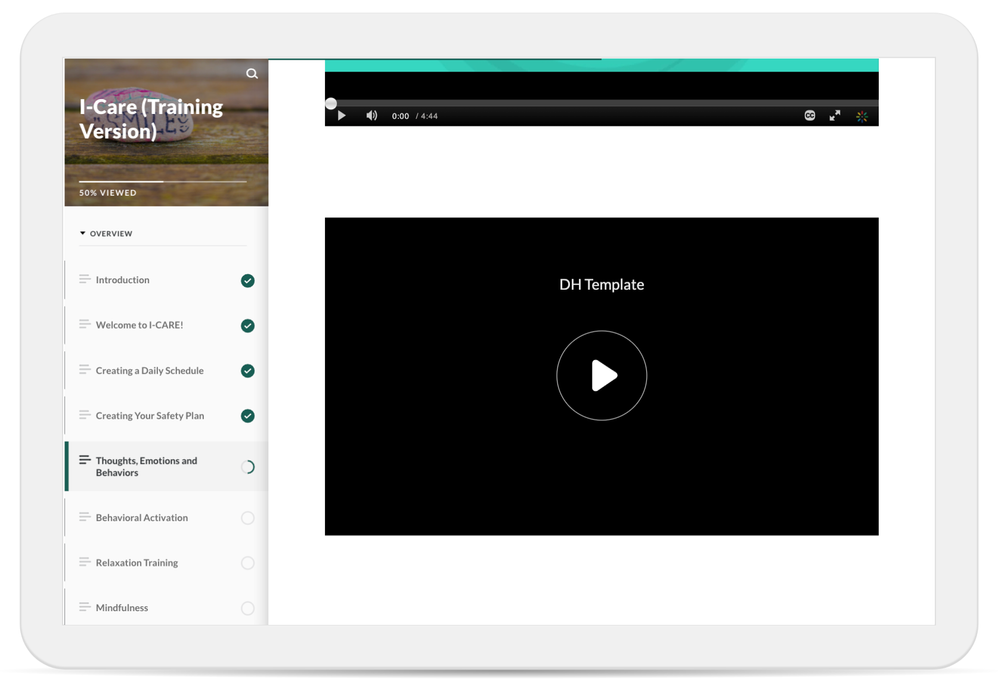This screenshot has width=998, height=687.
Task: Play the top video using small play button
Action: (x=342, y=116)
